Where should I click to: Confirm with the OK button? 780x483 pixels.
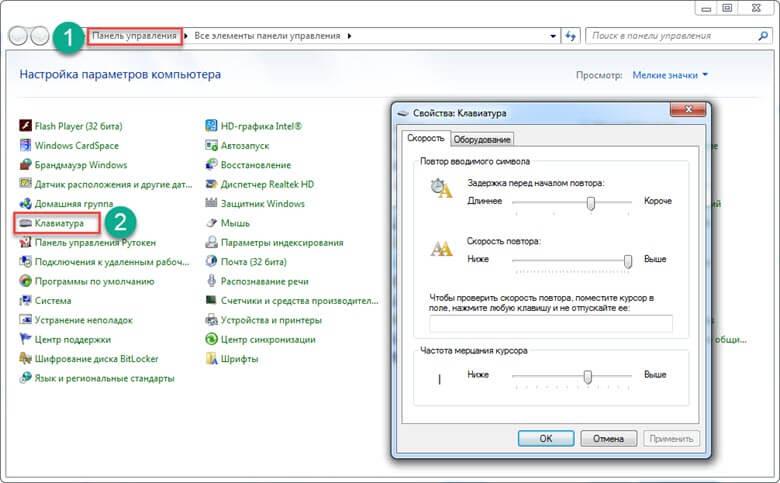[x=546, y=438]
